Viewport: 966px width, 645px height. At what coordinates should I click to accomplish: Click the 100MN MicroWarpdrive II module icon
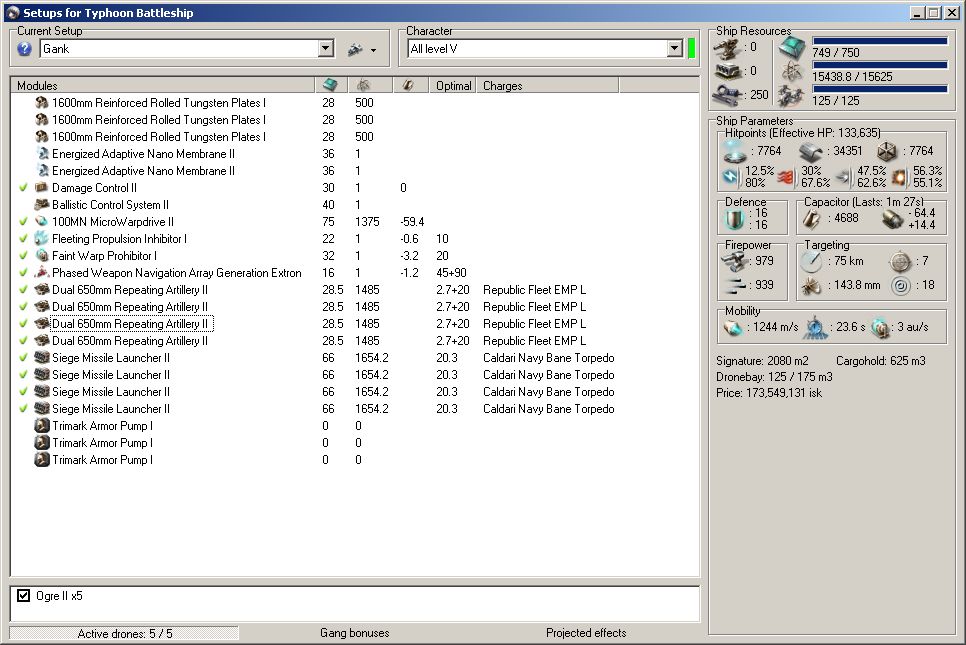click(42, 222)
